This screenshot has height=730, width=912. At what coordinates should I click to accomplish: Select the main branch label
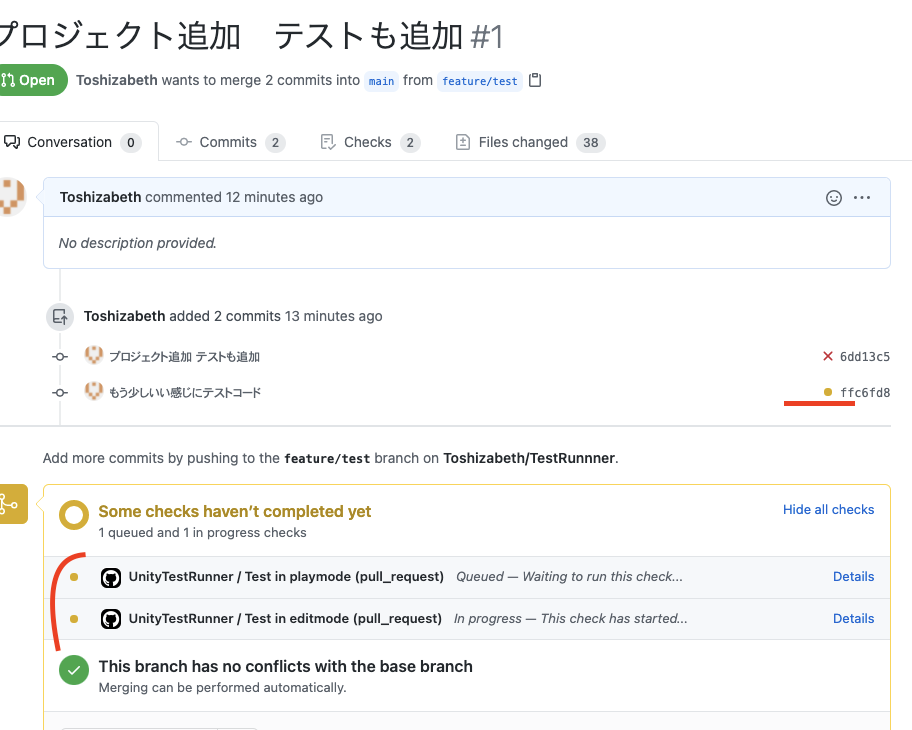pyautogui.click(x=381, y=81)
